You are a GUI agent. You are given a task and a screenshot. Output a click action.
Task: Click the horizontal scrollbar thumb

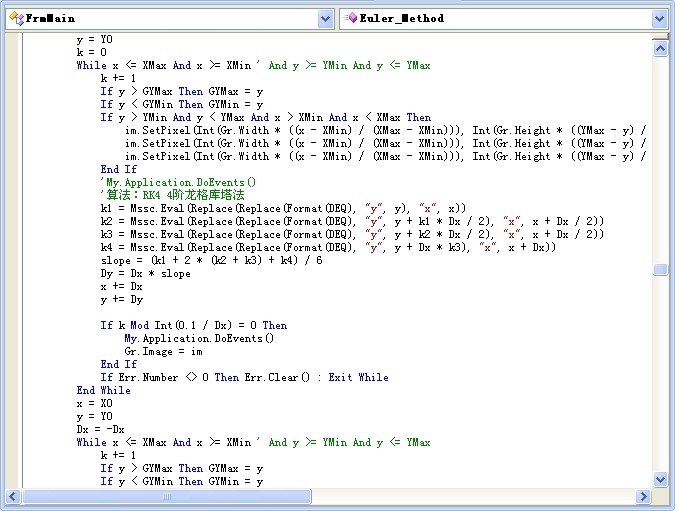[x=167, y=496]
